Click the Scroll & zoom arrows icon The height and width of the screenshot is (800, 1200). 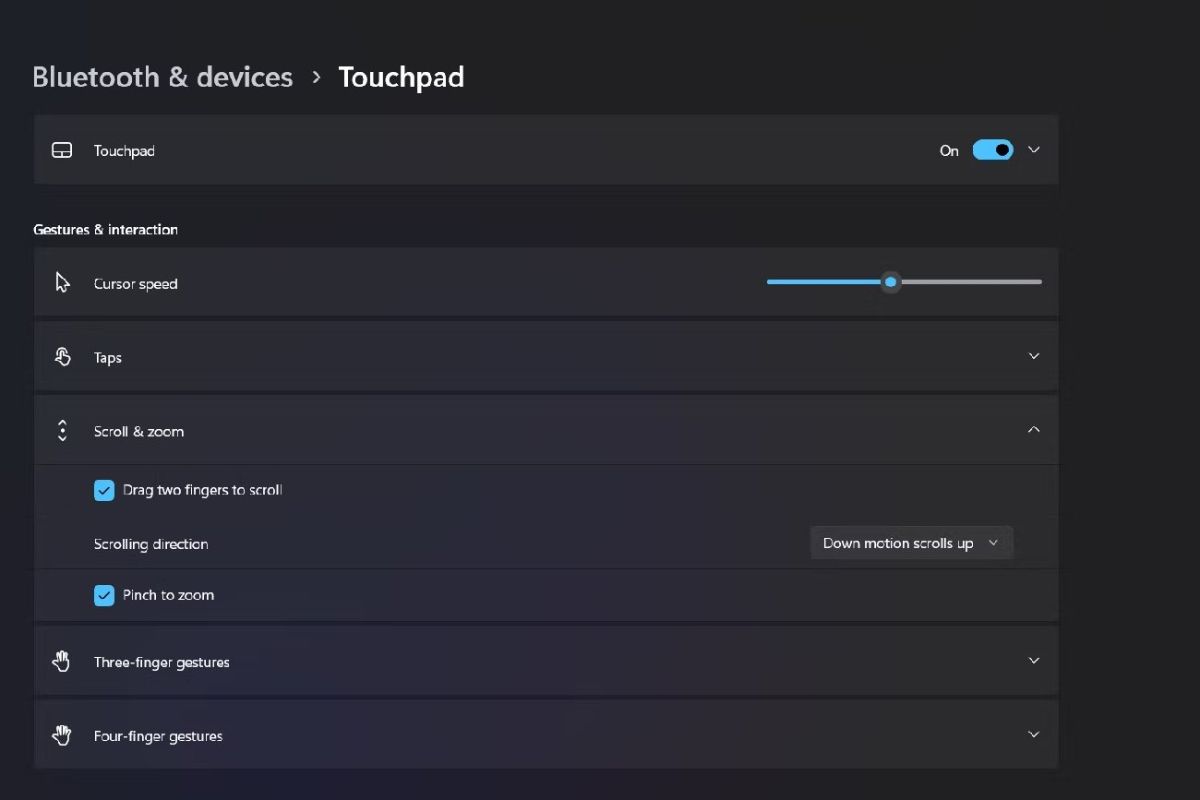click(x=62, y=431)
